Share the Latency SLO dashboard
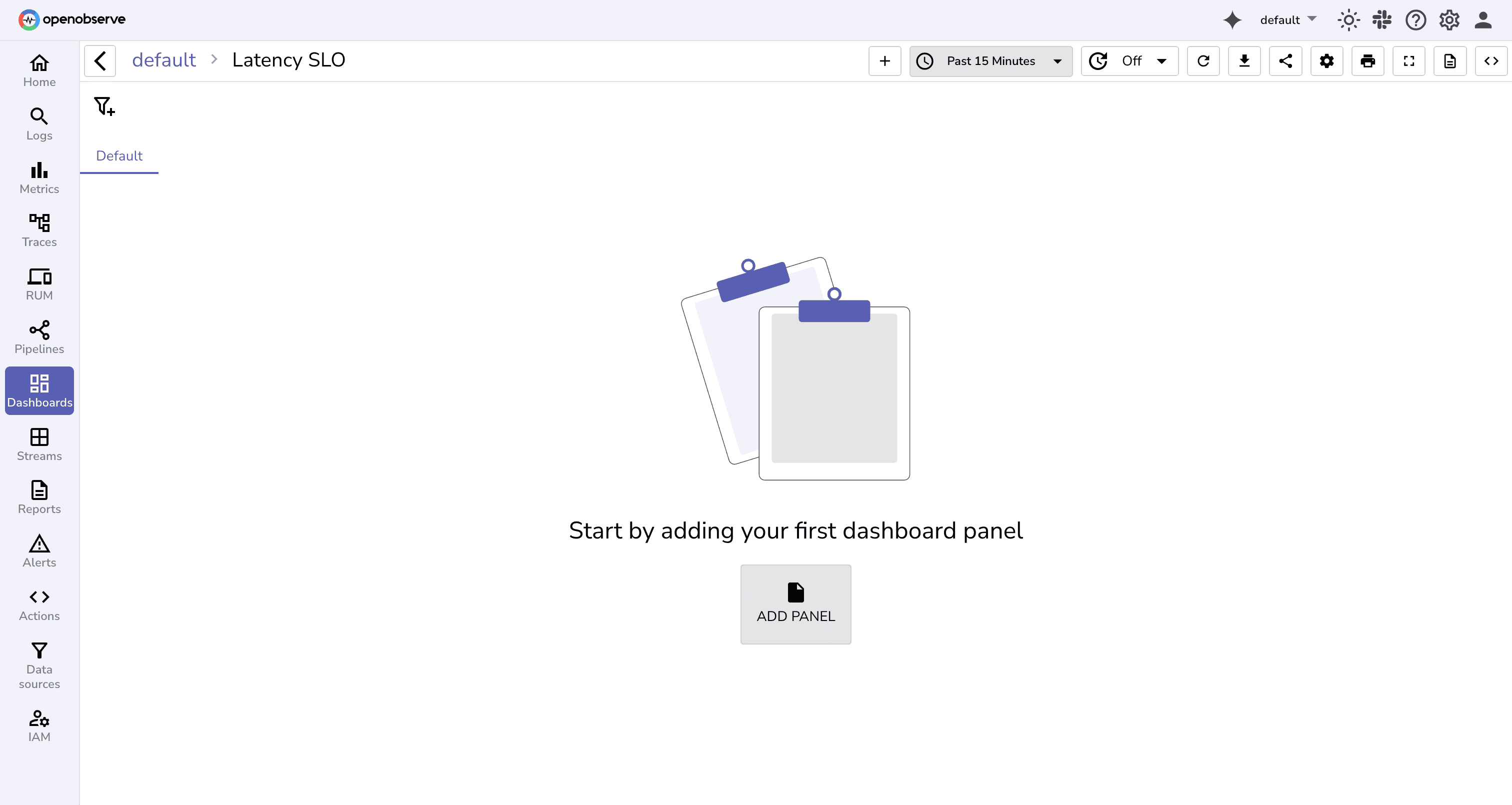The image size is (1512, 805). tap(1285, 60)
